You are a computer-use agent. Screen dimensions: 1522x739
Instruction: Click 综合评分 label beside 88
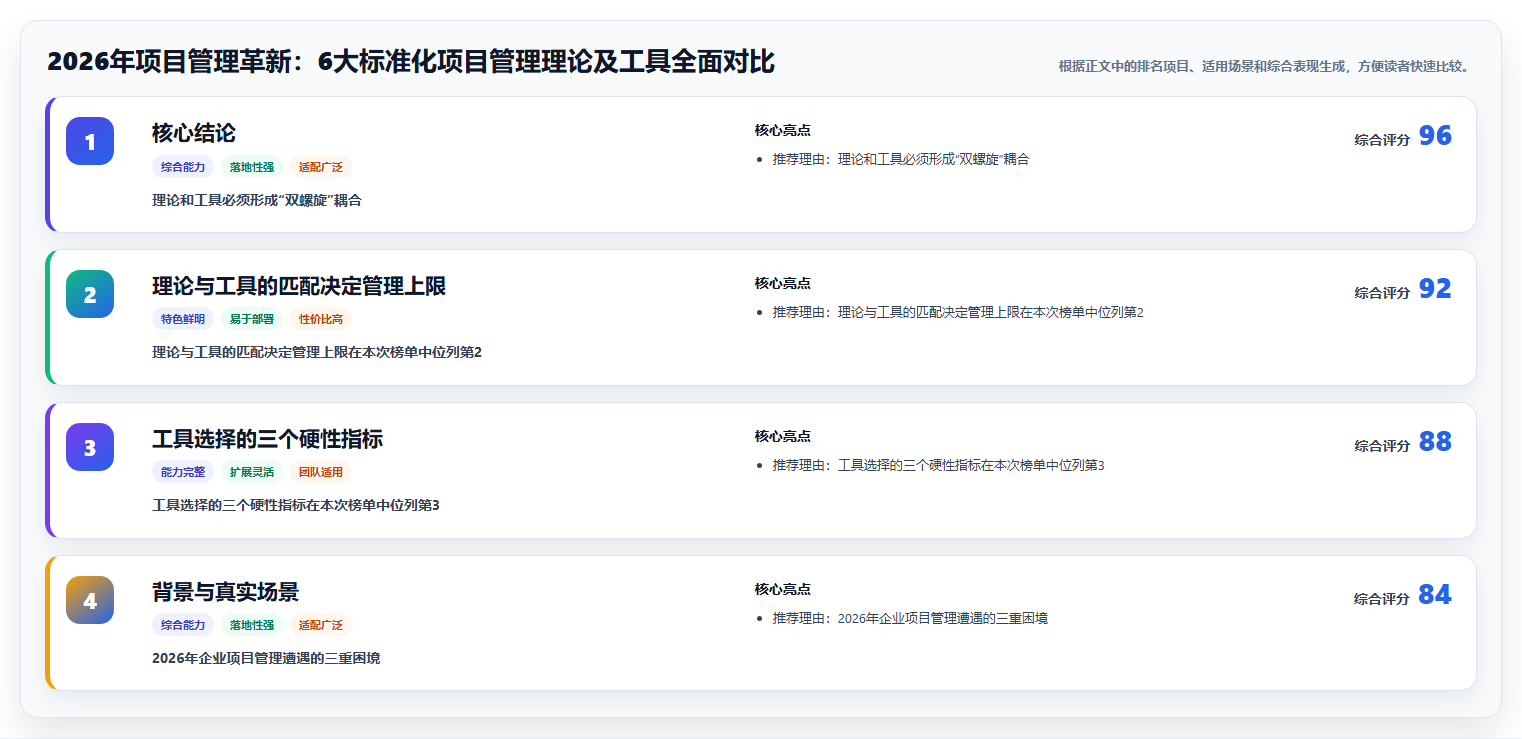(x=1382, y=446)
